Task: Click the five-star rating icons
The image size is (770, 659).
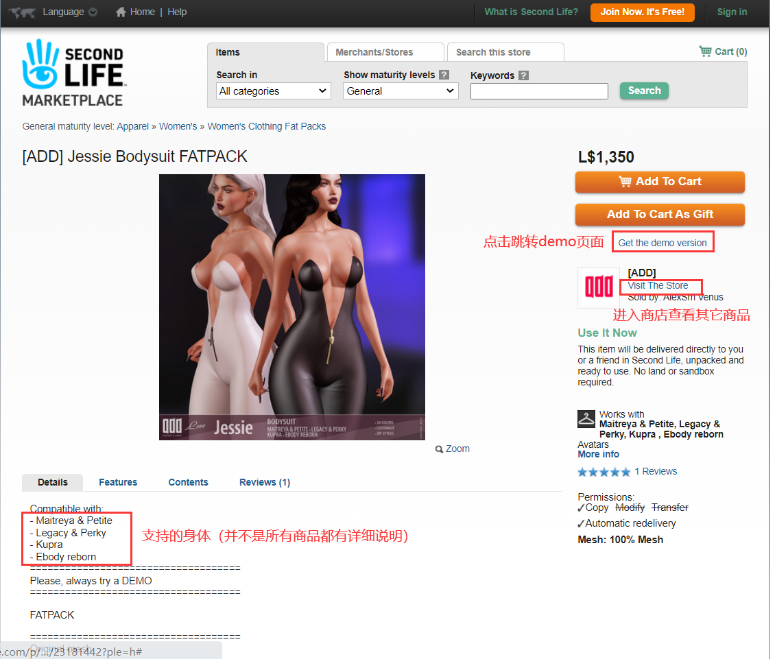Action: pyautogui.click(x=604, y=472)
